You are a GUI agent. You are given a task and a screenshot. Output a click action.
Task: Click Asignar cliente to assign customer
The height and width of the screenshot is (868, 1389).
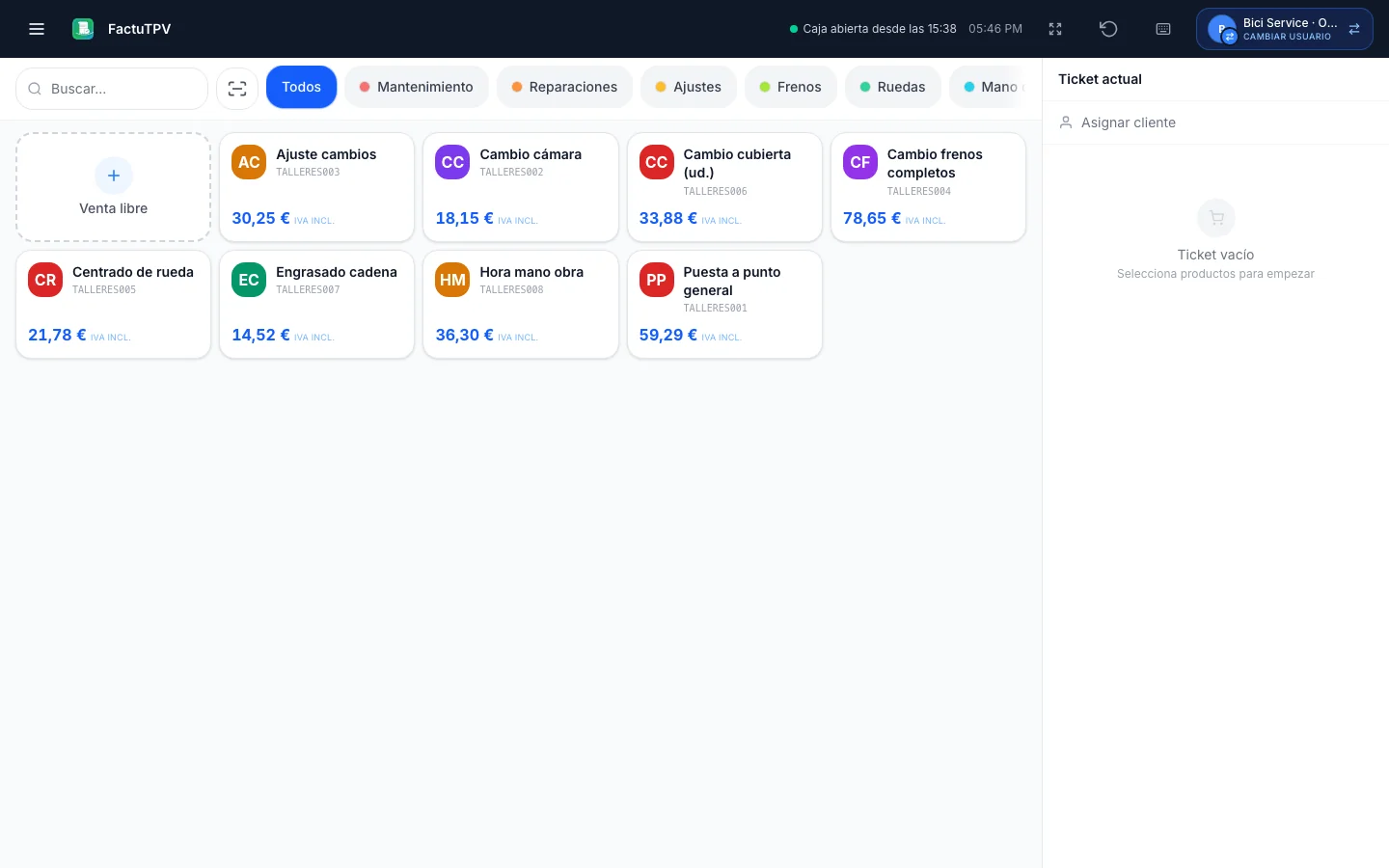(1128, 122)
